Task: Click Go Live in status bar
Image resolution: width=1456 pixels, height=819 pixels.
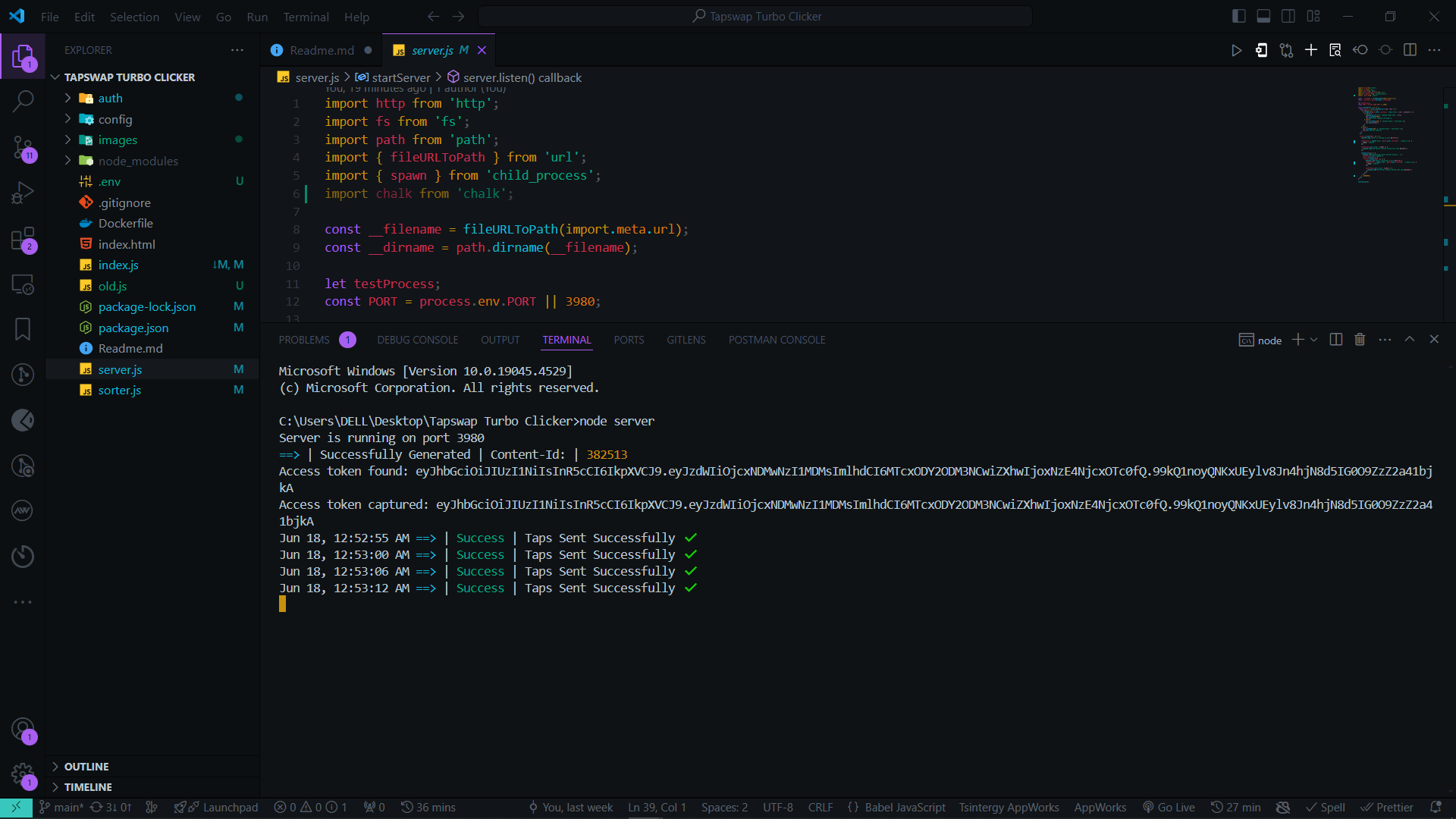Action: (1169, 808)
